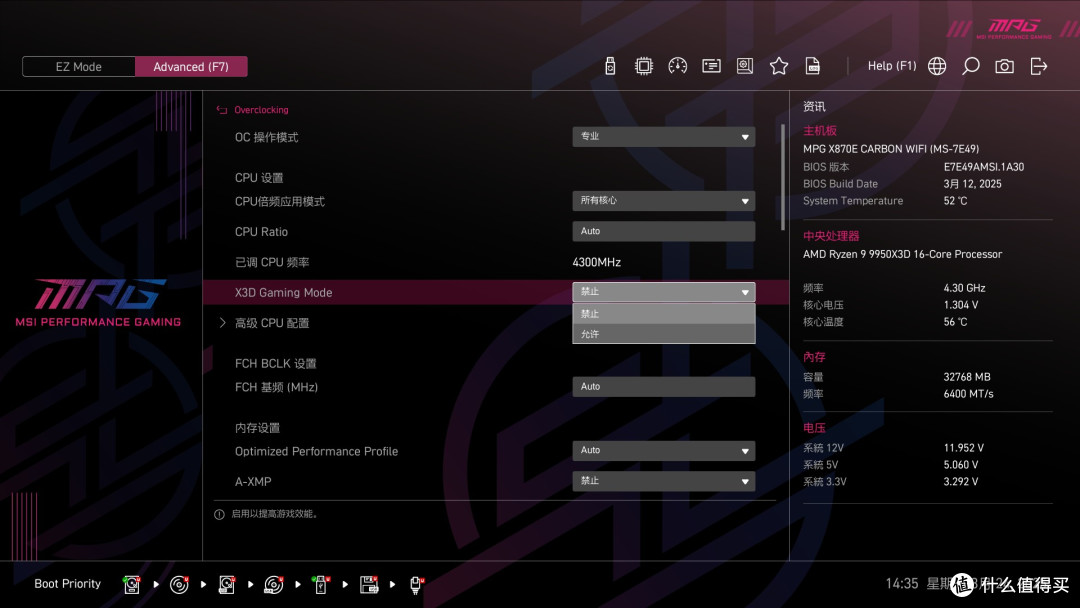Click the 1.304 V core voltage value
This screenshot has height=608, width=1080.
coord(961,304)
